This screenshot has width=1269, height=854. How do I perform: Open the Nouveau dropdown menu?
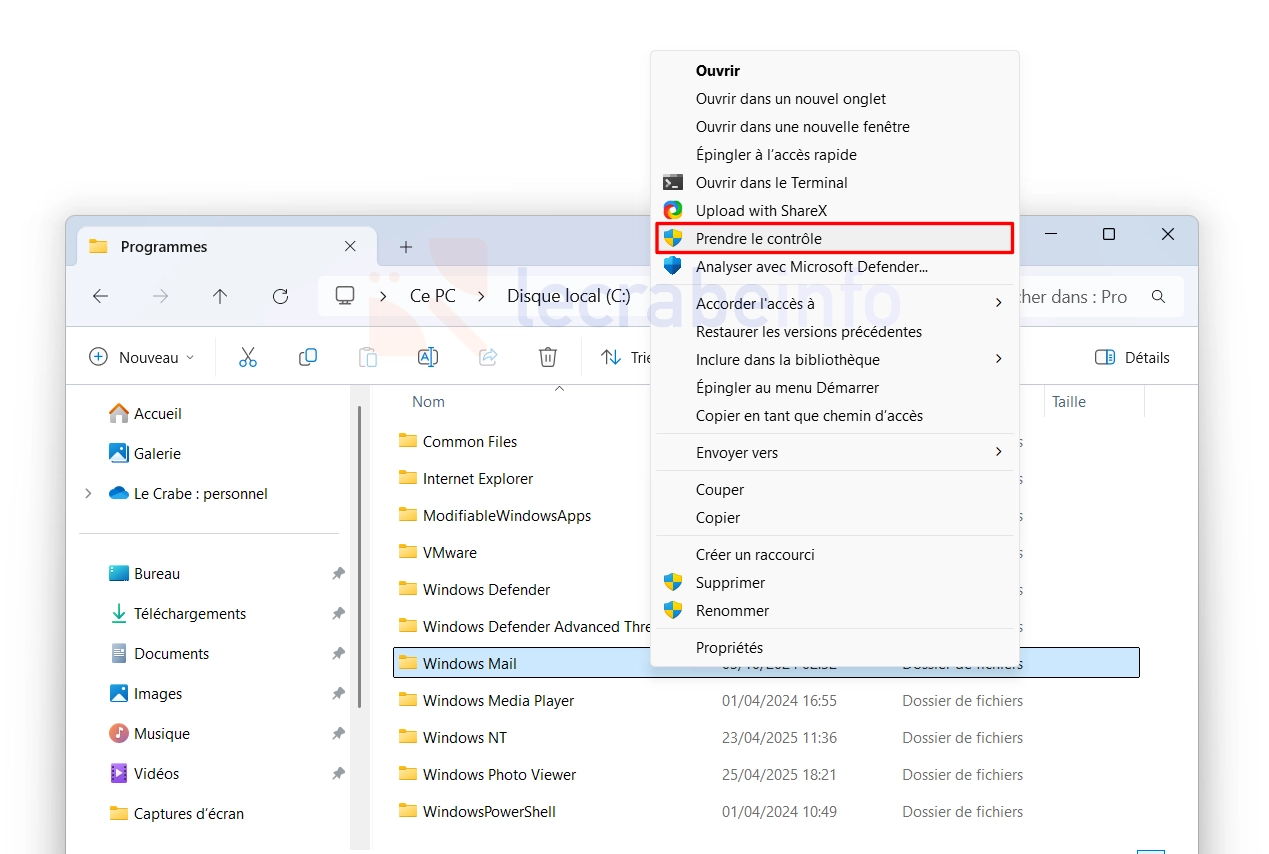[x=141, y=357]
